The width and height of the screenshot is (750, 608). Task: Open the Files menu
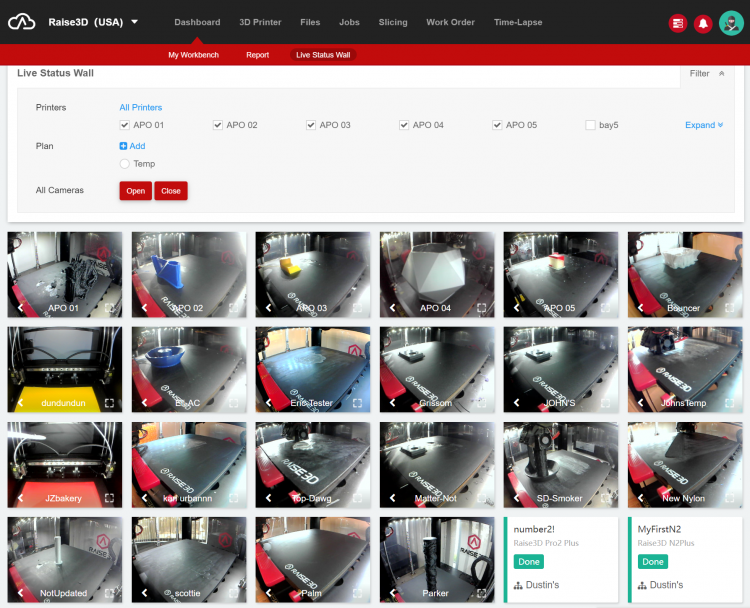[310, 22]
